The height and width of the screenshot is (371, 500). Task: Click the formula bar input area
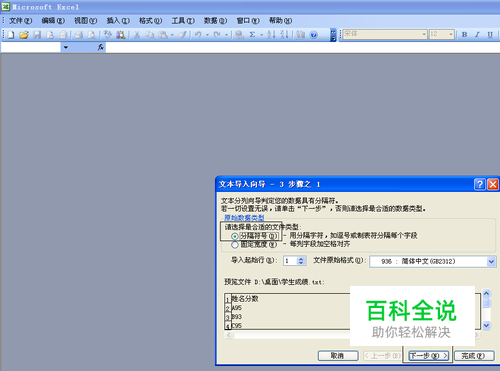point(303,48)
